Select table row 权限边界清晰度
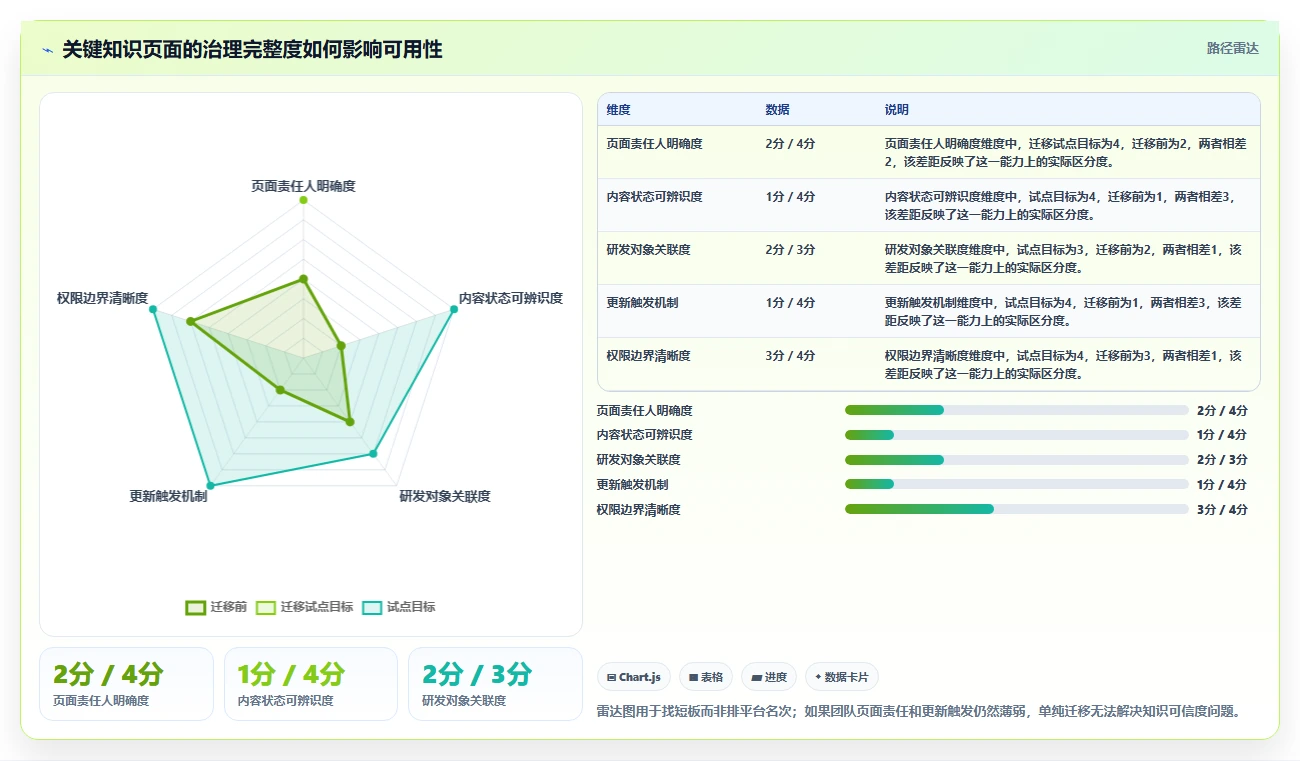1300x761 pixels. pyautogui.click(x=928, y=364)
